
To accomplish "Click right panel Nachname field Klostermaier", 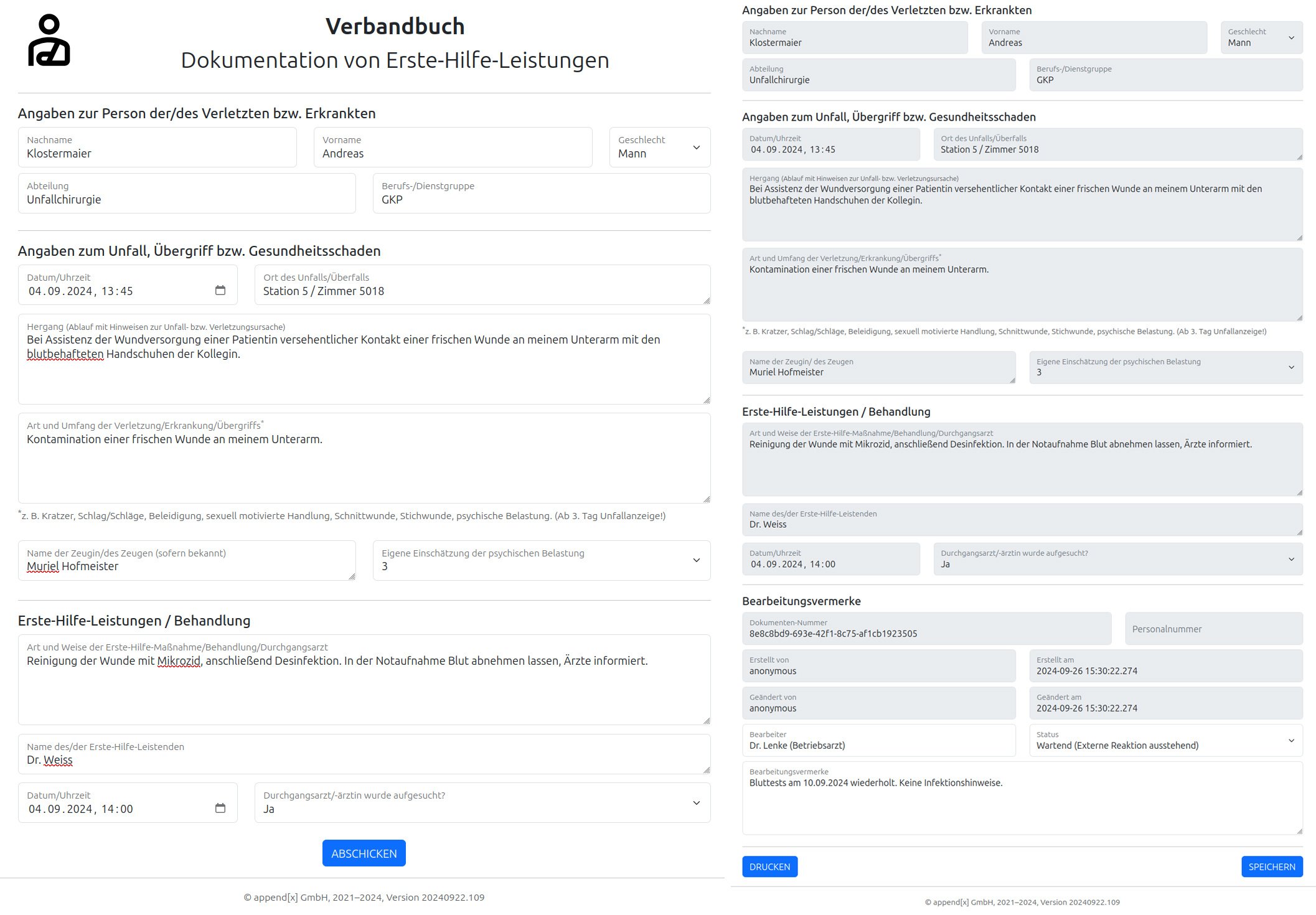I will (855, 37).
